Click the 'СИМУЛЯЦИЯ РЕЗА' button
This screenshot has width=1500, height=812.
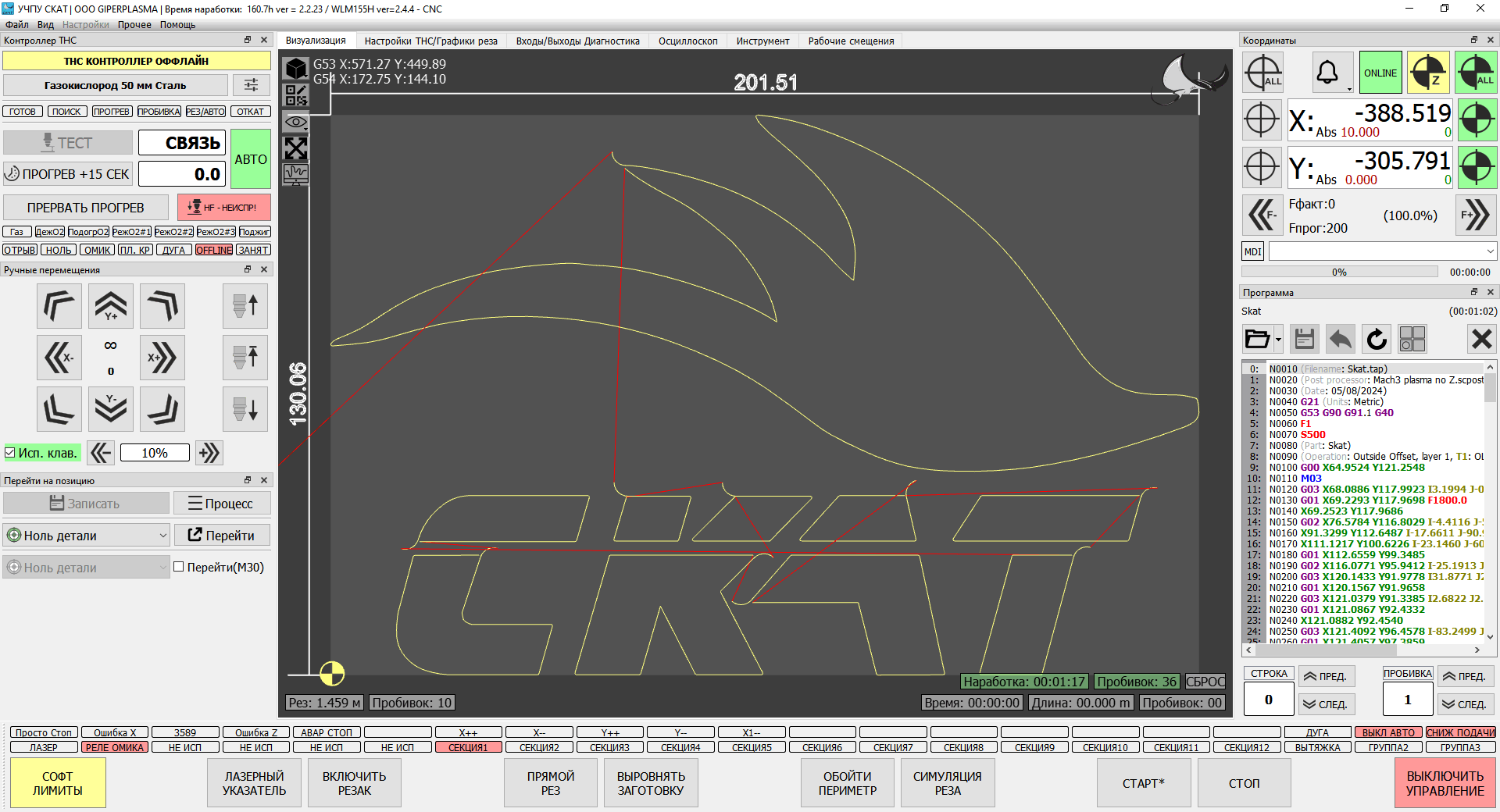pos(947,783)
